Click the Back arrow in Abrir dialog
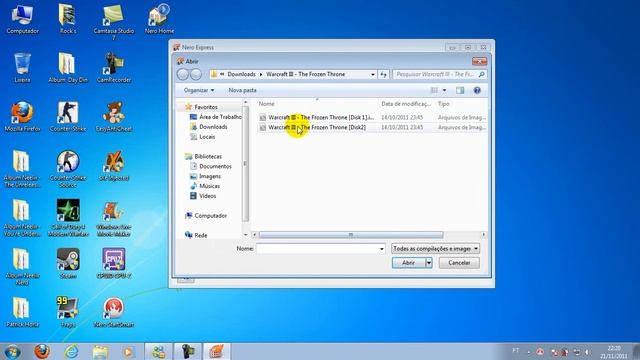 pos(183,74)
